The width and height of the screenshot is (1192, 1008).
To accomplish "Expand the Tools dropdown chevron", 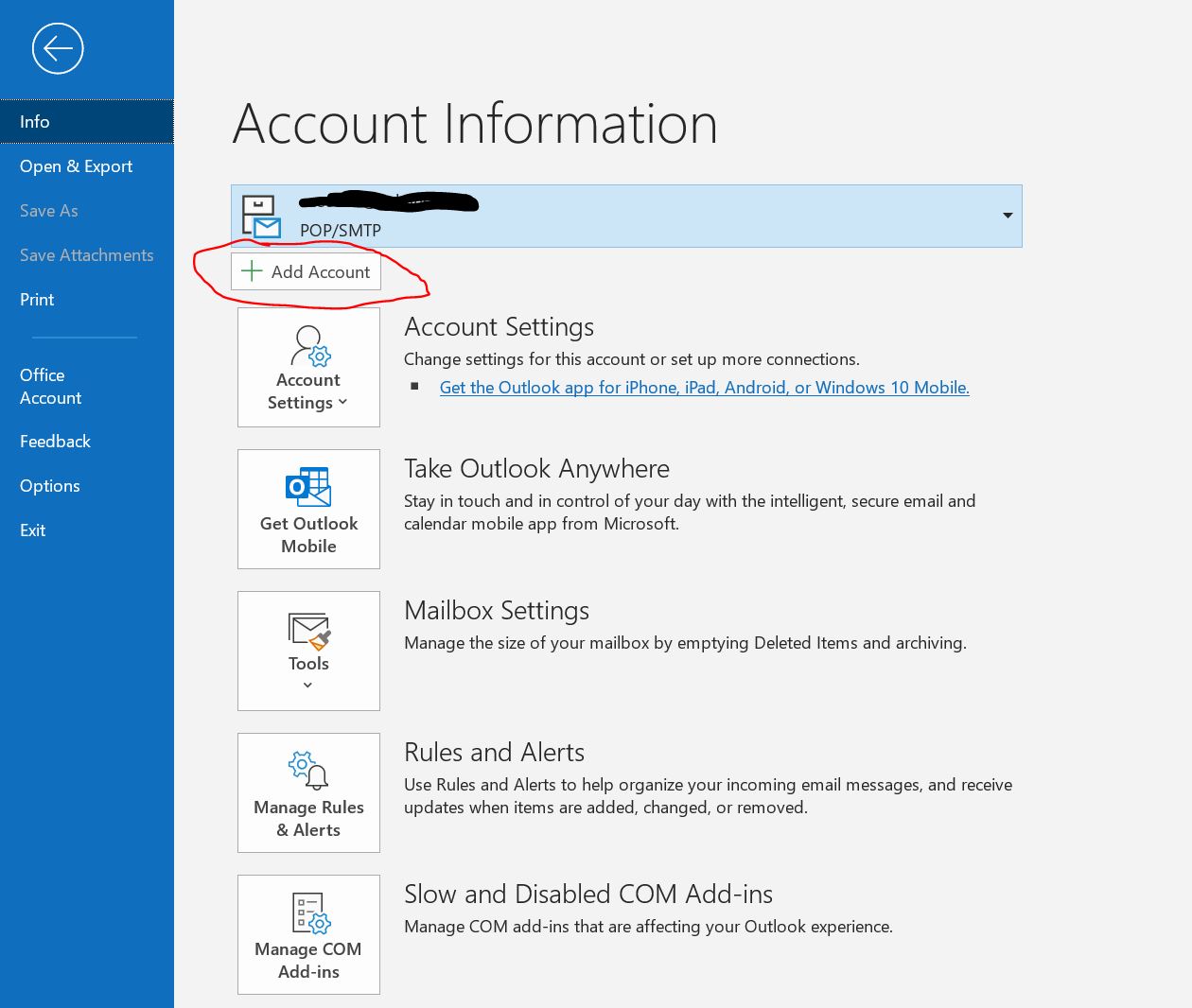I will point(307,685).
